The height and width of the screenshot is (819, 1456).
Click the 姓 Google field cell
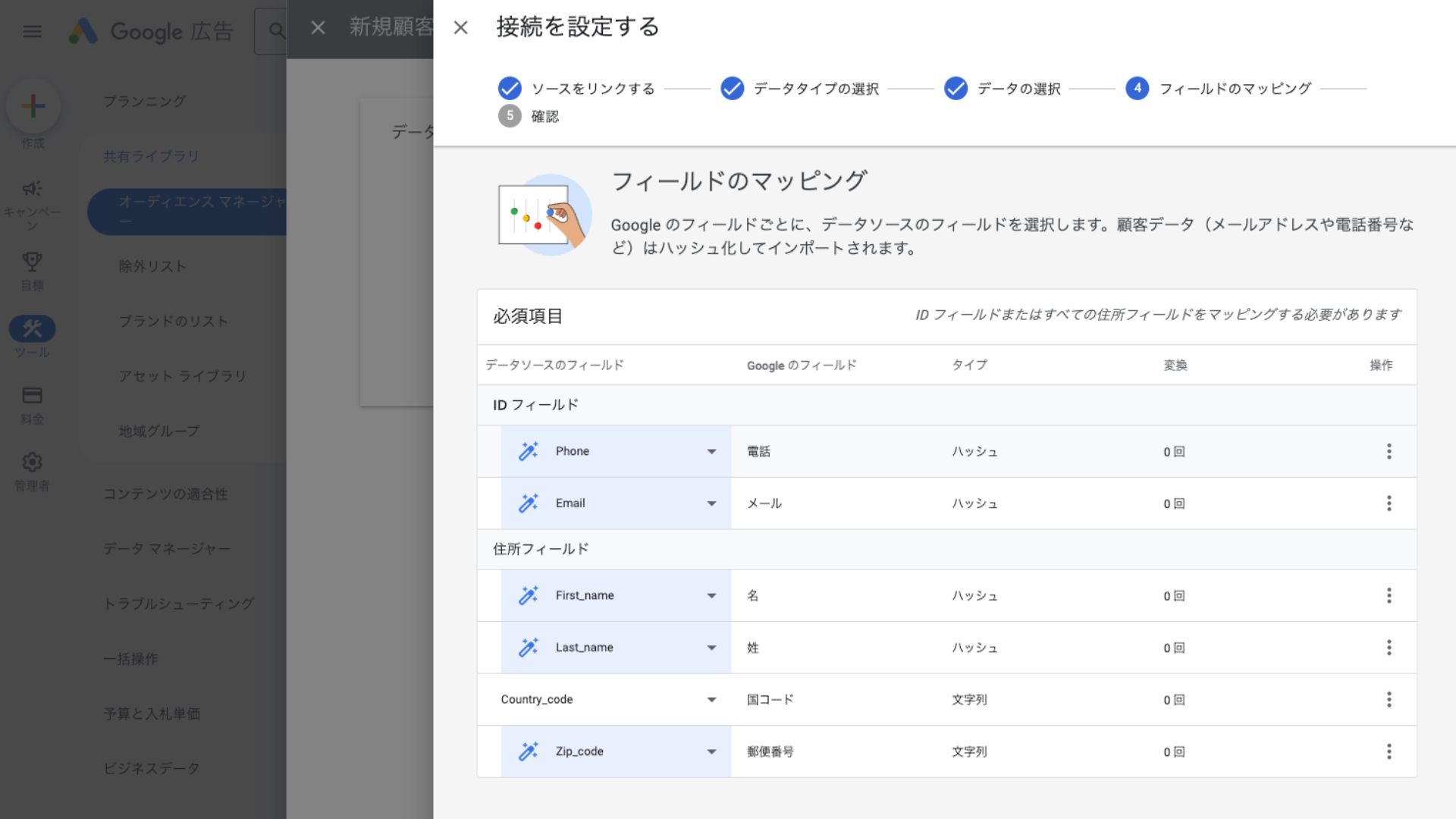tap(752, 648)
